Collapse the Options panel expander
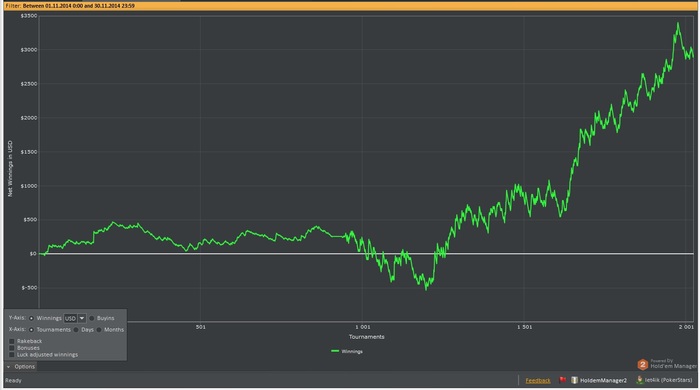This screenshot has height=390, width=700. [x=8, y=367]
